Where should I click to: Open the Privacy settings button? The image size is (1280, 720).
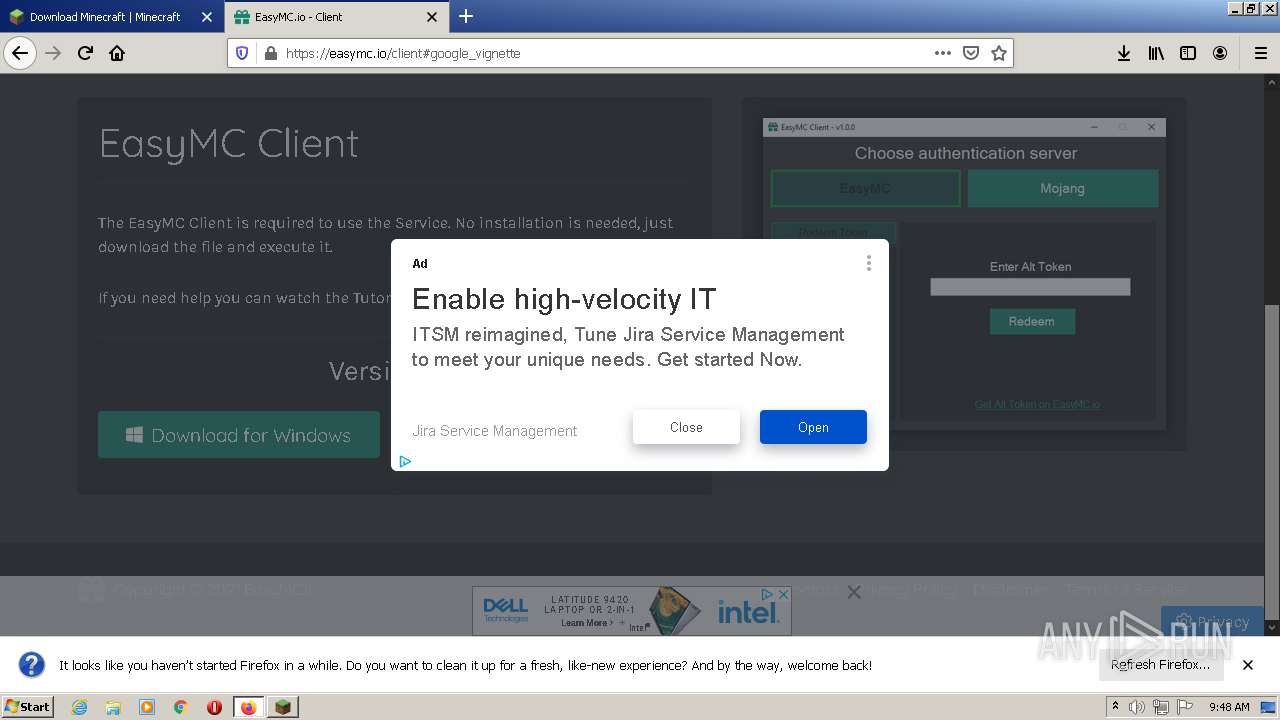(x=1213, y=621)
